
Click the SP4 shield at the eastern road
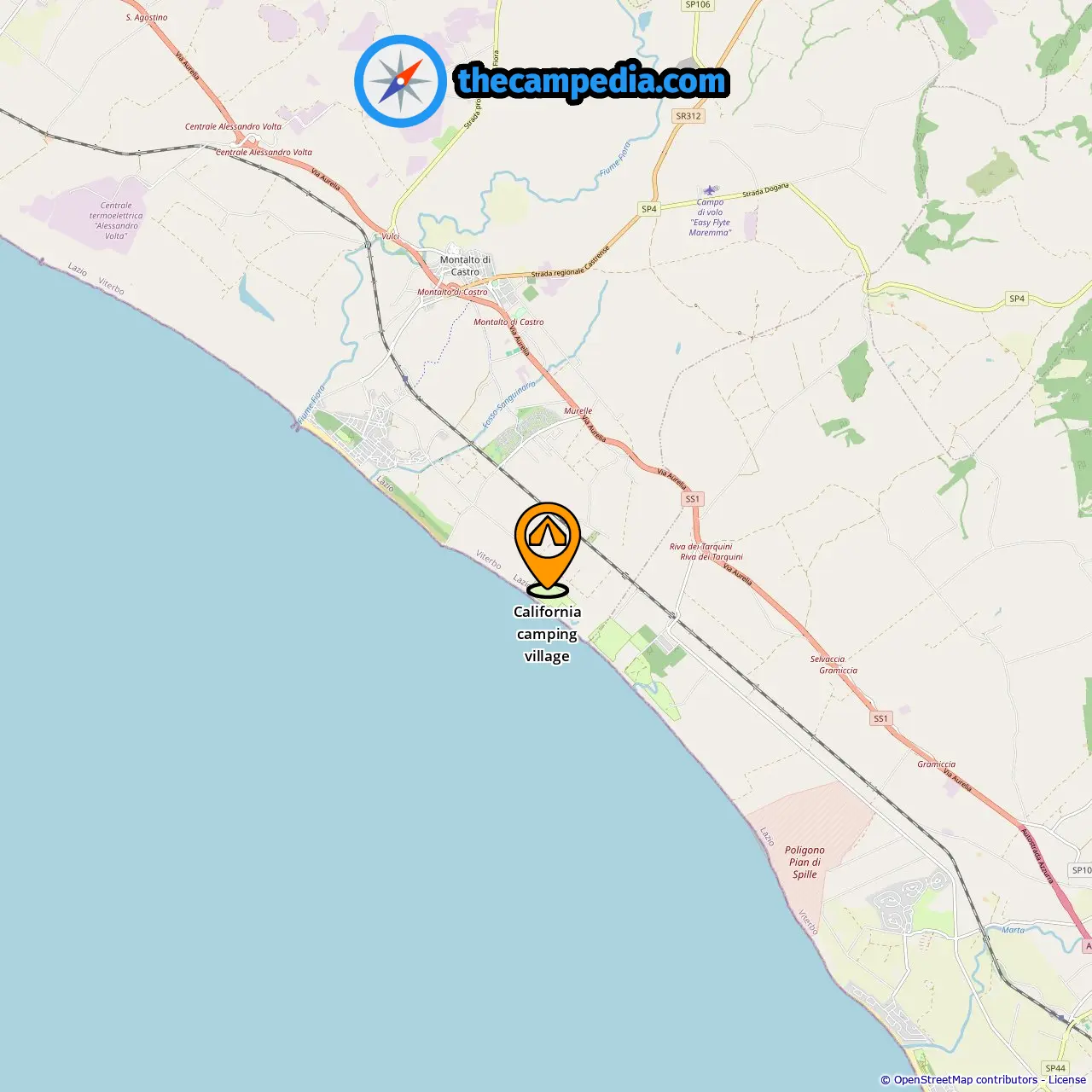1017,299
